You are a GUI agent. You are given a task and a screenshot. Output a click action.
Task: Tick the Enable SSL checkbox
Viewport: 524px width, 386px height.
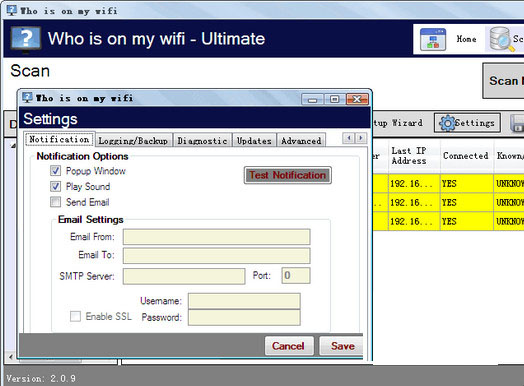click(75, 316)
